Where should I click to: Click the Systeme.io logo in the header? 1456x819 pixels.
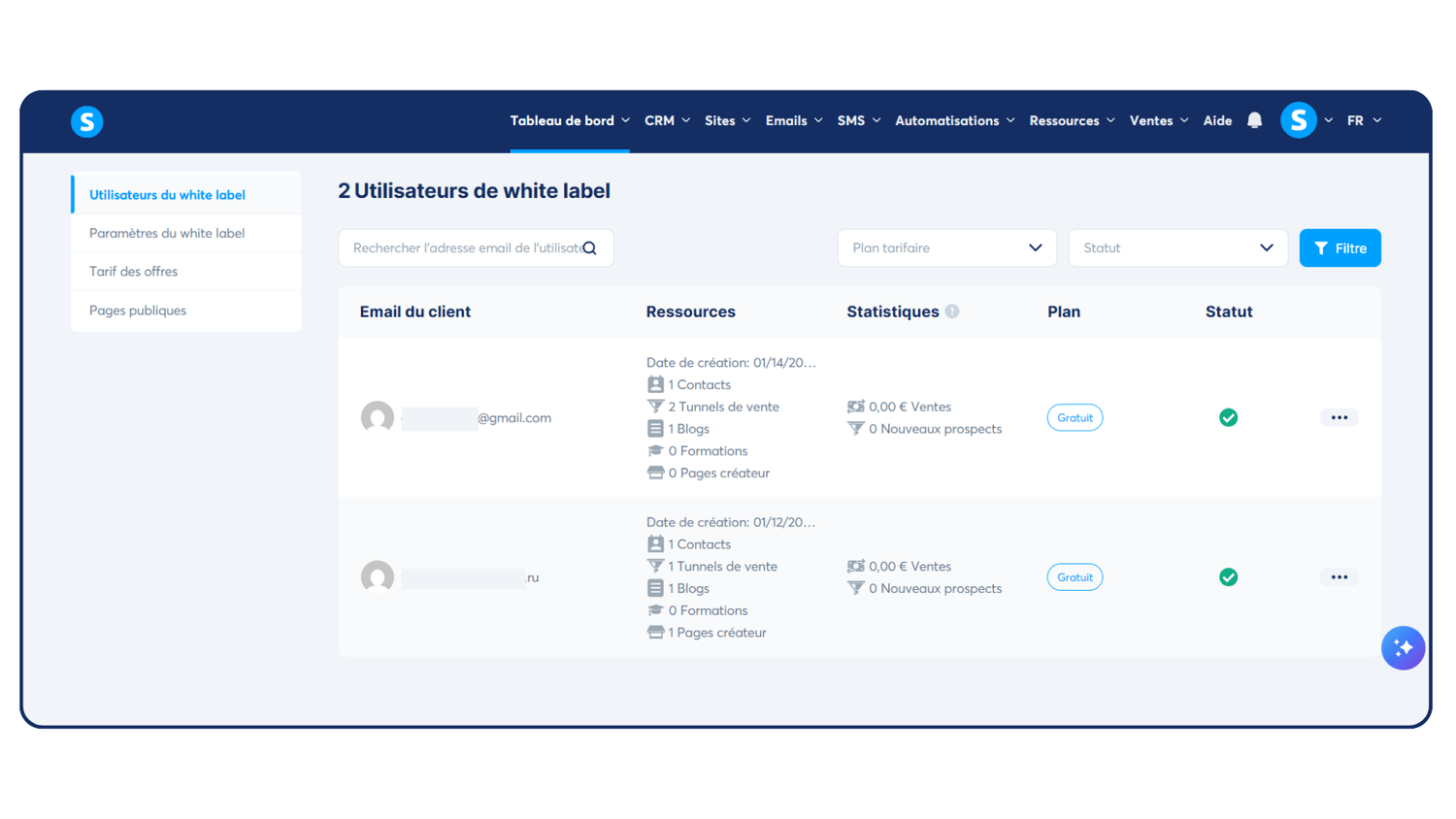click(x=87, y=121)
